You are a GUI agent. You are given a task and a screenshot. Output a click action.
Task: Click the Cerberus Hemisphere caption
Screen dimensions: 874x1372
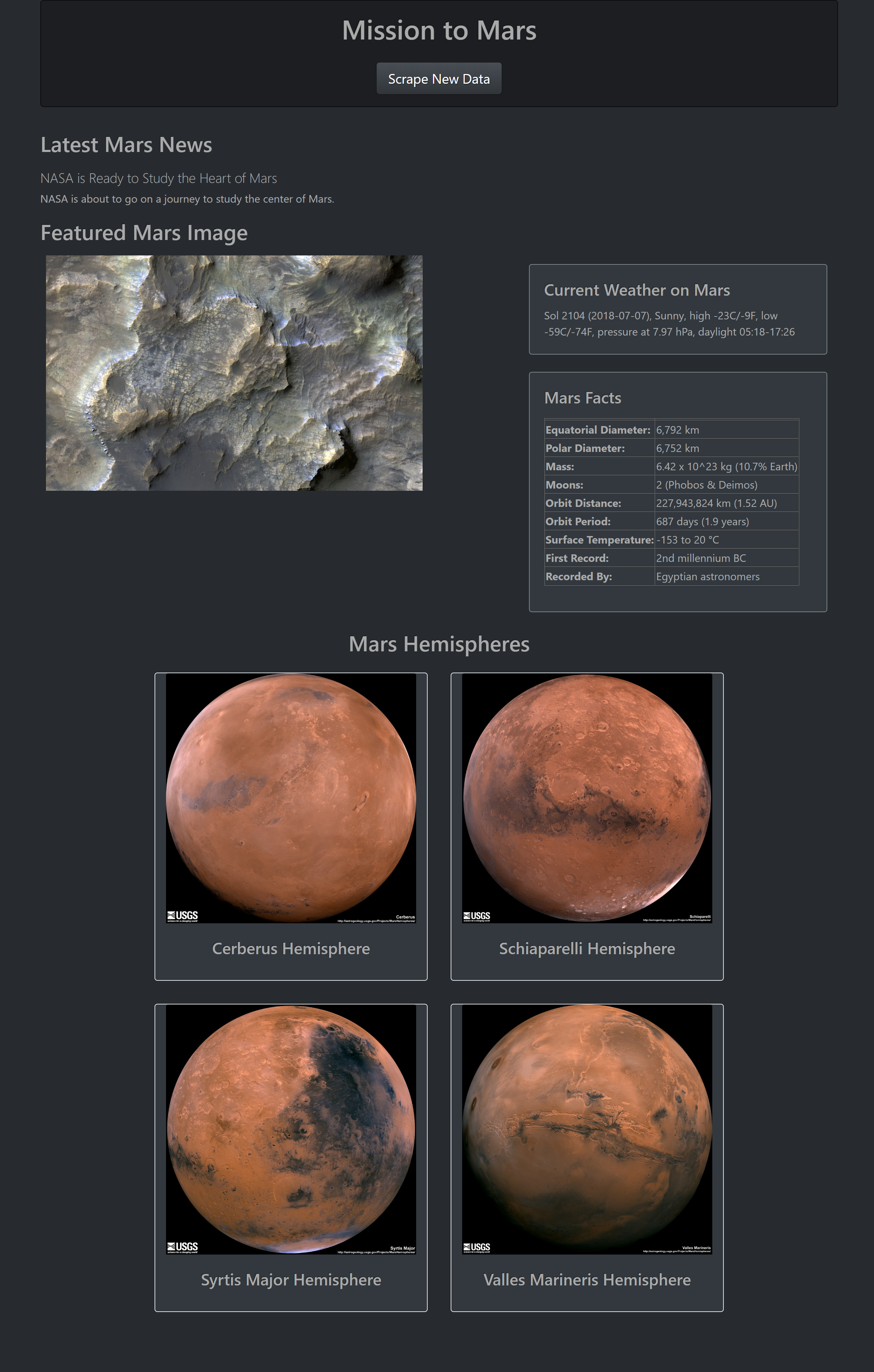(x=291, y=948)
